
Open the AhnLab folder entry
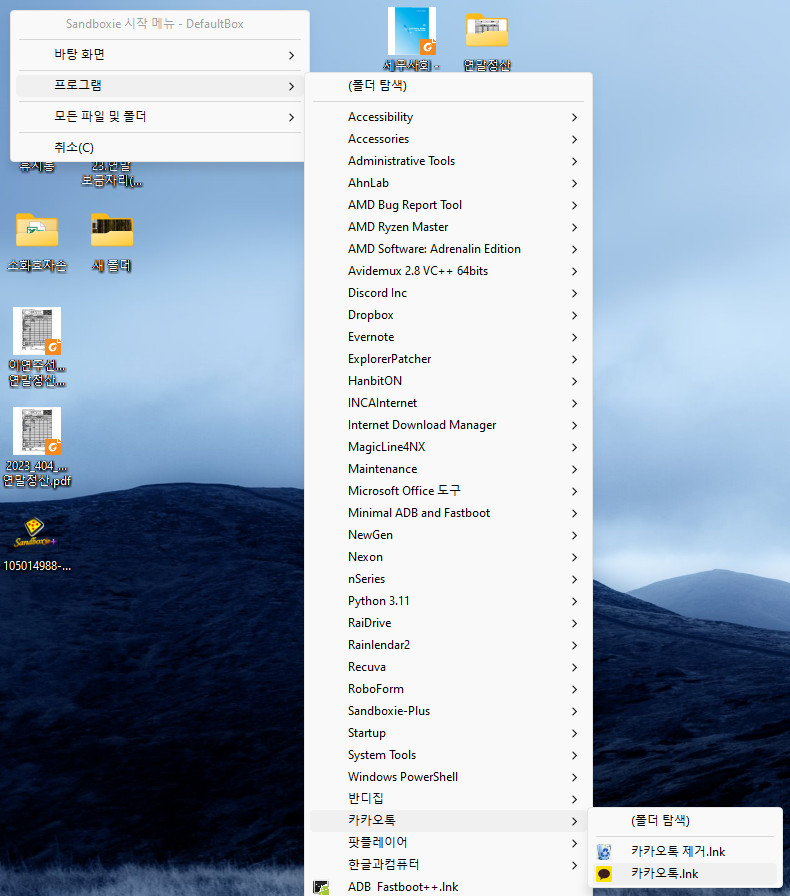[449, 183]
